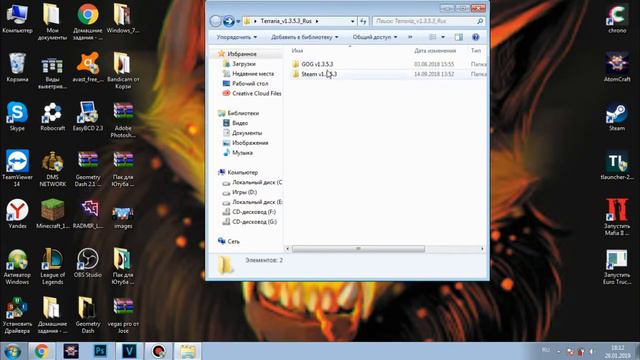The height and width of the screenshot is (360, 640).
Task: Select the Adobe Photoshop desktop archive icon
Action: point(123,120)
